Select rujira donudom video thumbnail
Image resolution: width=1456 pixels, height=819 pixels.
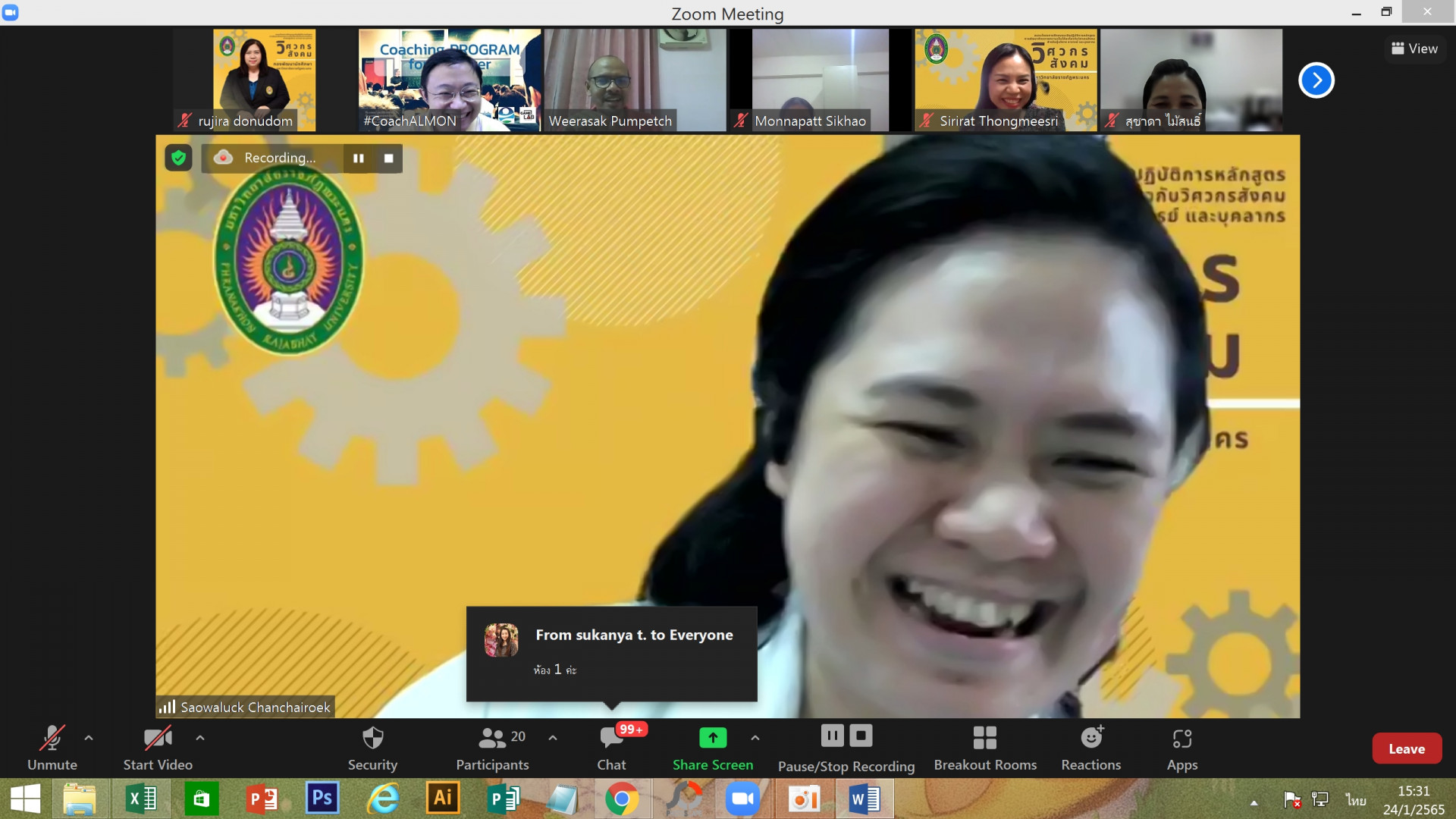coord(264,80)
